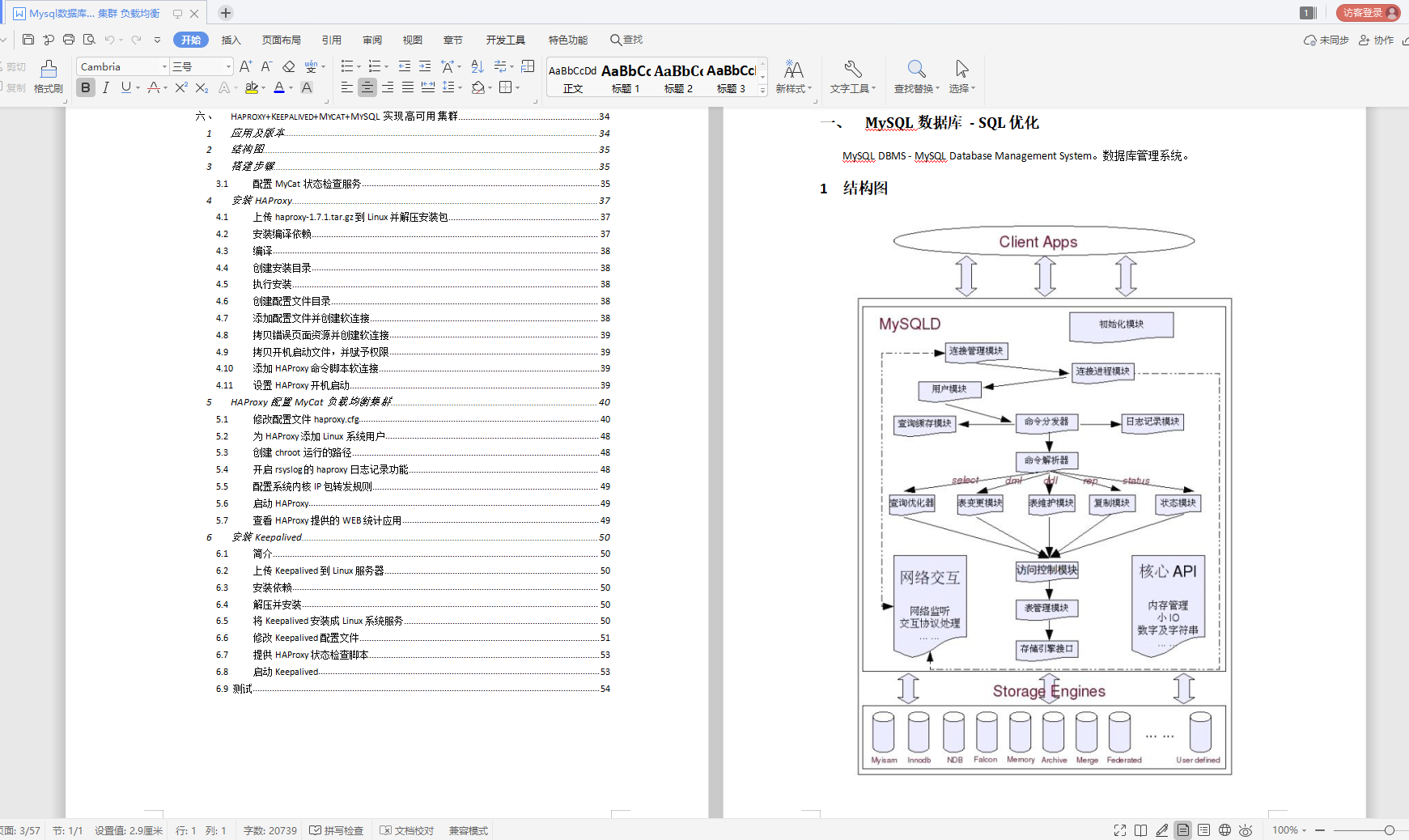Click the Format Painter brush icon
Screen dimensions: 1409x840
coord(49,70)
